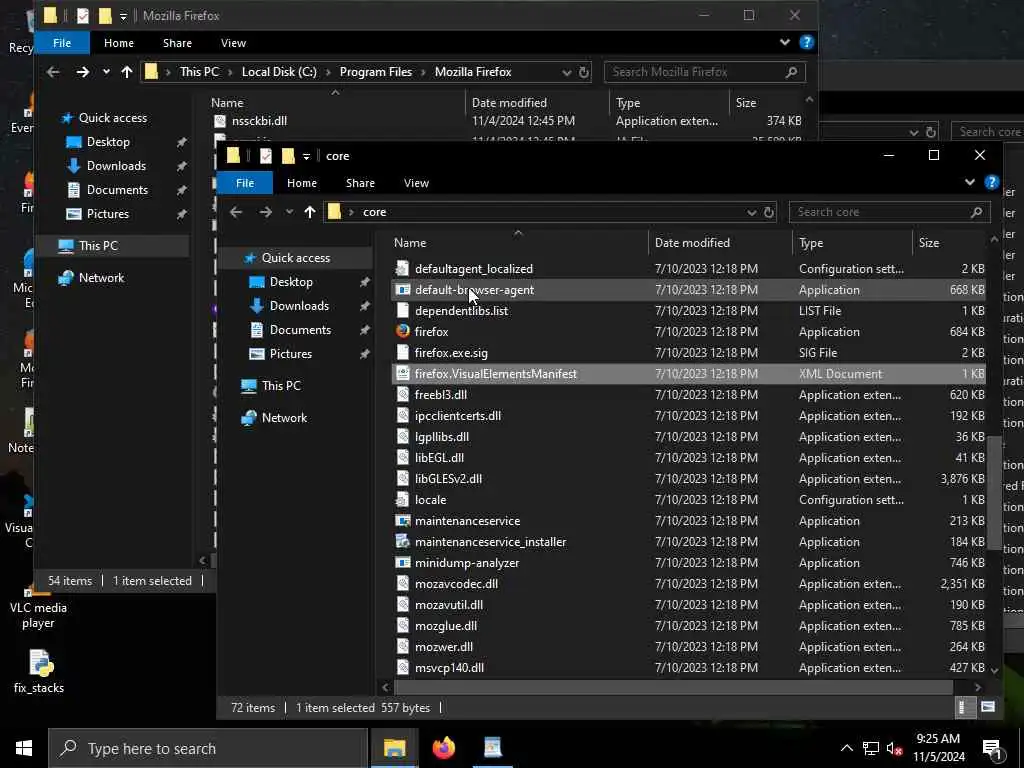
Task: Click the locale configuration file icon
Action: pyautogui.click(x=403, y=500)
